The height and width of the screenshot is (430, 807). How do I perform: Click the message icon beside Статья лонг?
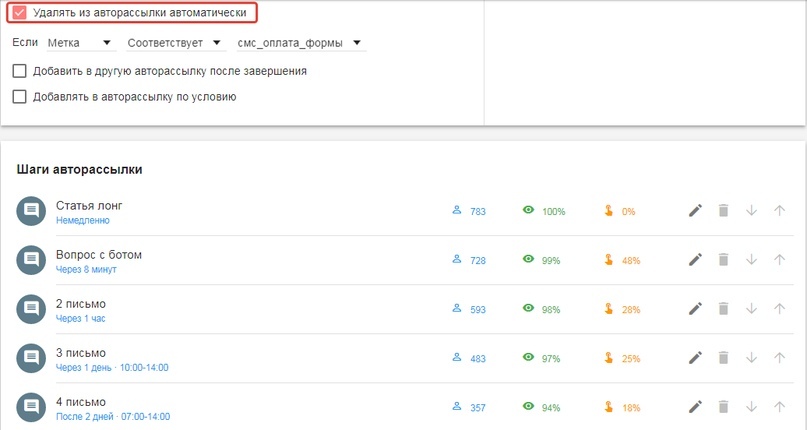pyautogui.click(x=31, y=211)
